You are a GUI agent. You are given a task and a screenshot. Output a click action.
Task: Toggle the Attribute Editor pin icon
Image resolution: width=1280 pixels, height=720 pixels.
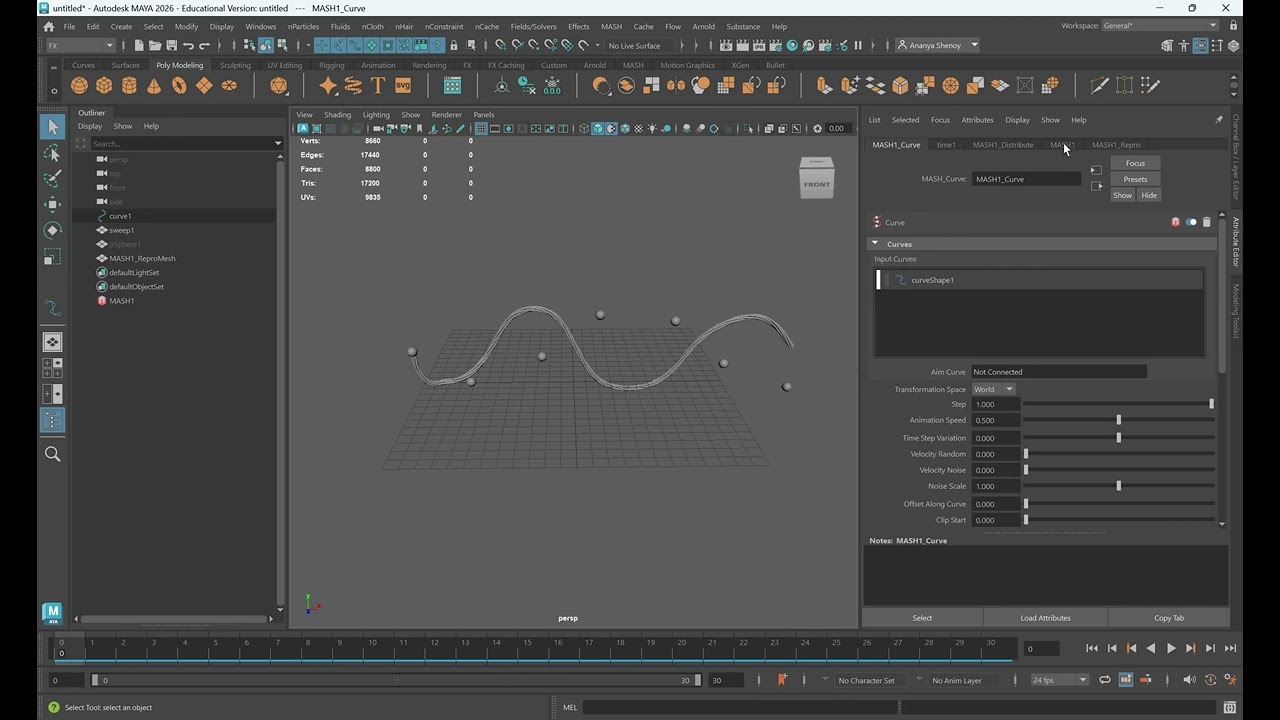coord(1218,120)
